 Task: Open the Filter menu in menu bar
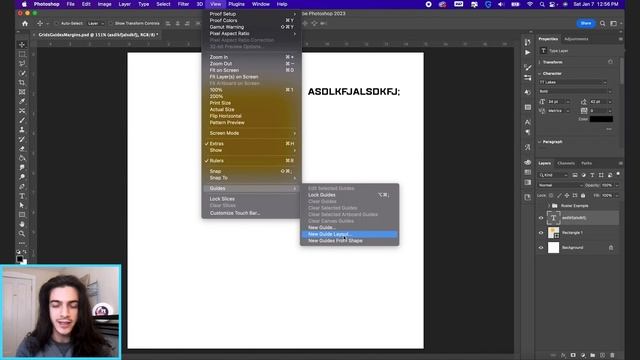183,4
